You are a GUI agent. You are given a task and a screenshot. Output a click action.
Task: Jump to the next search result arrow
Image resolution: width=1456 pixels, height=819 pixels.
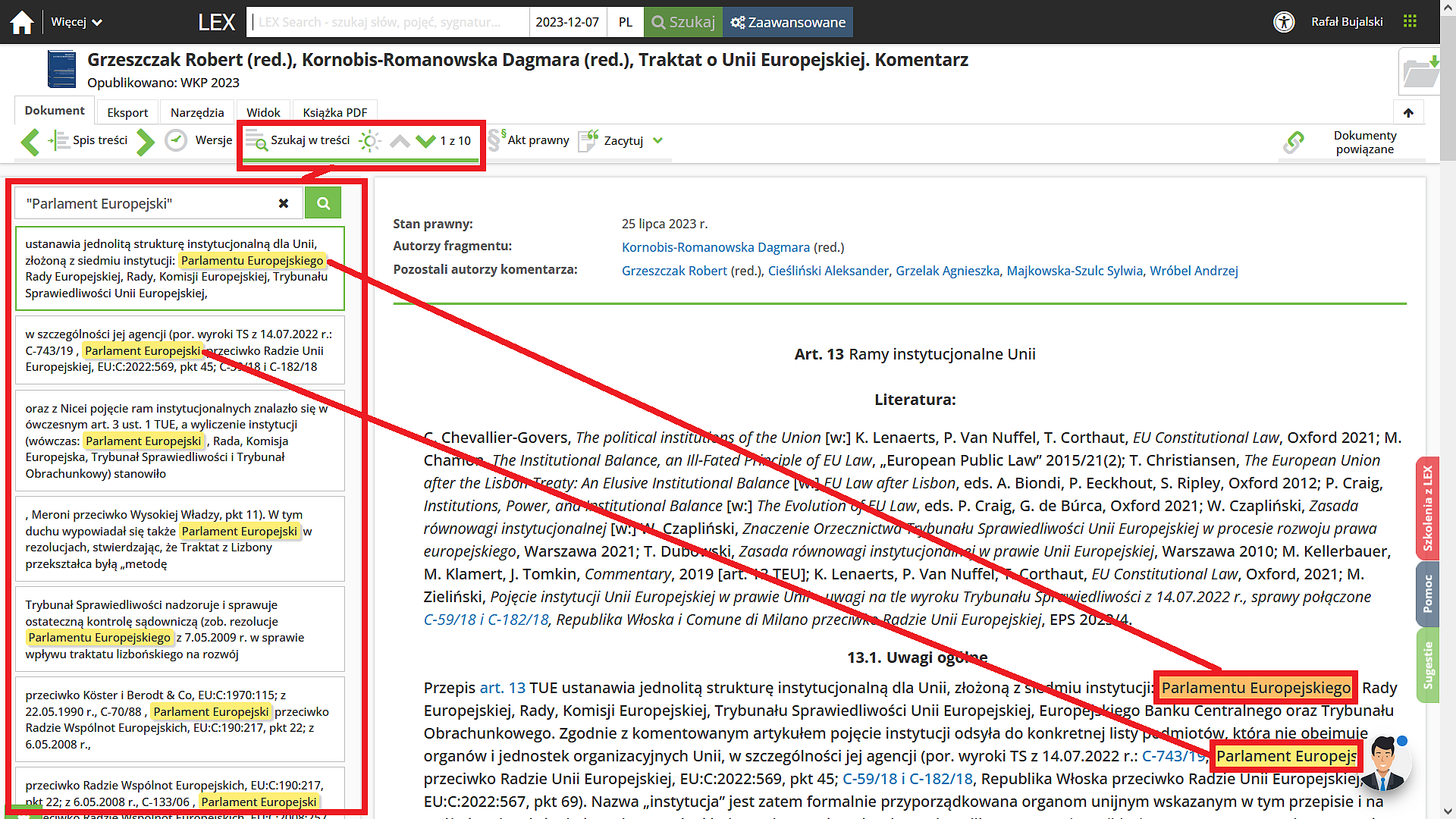tap(425, 141)
